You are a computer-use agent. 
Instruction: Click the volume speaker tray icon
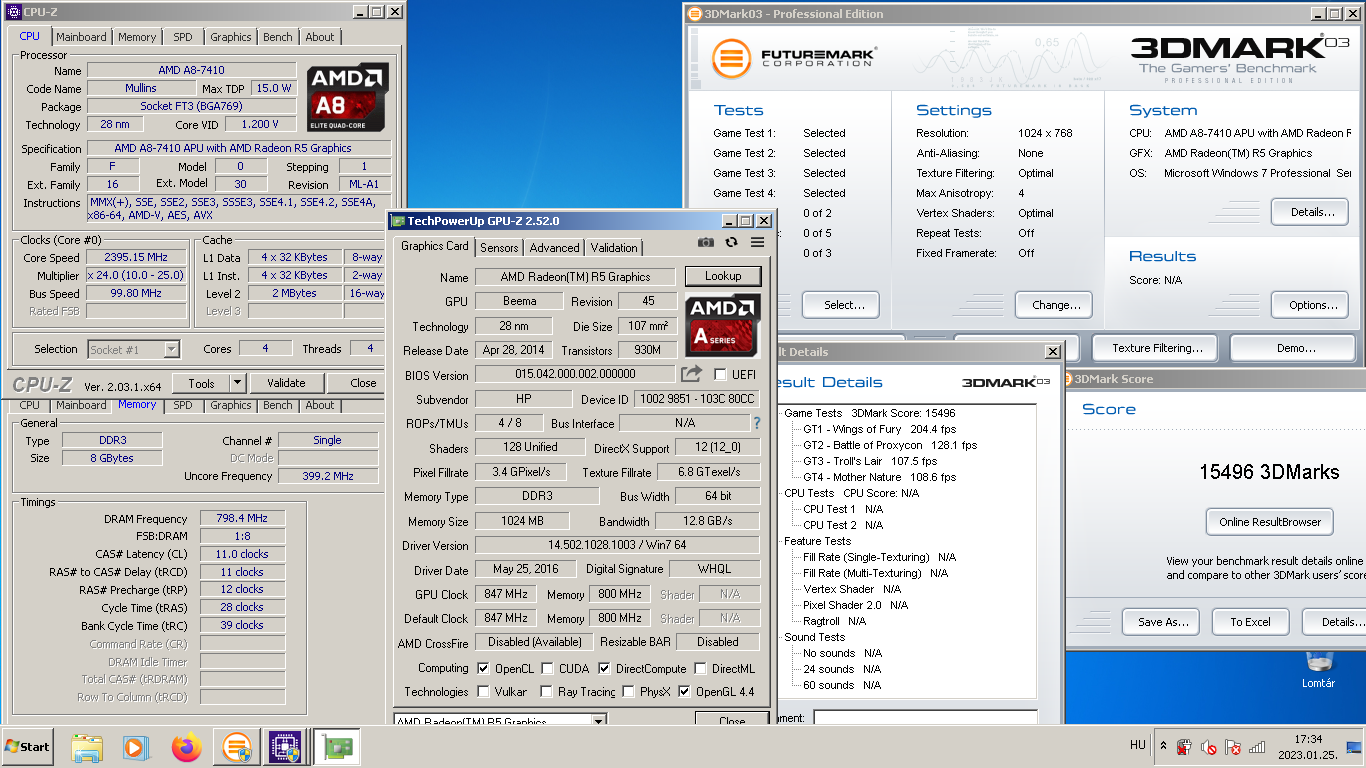point(1208,747)
